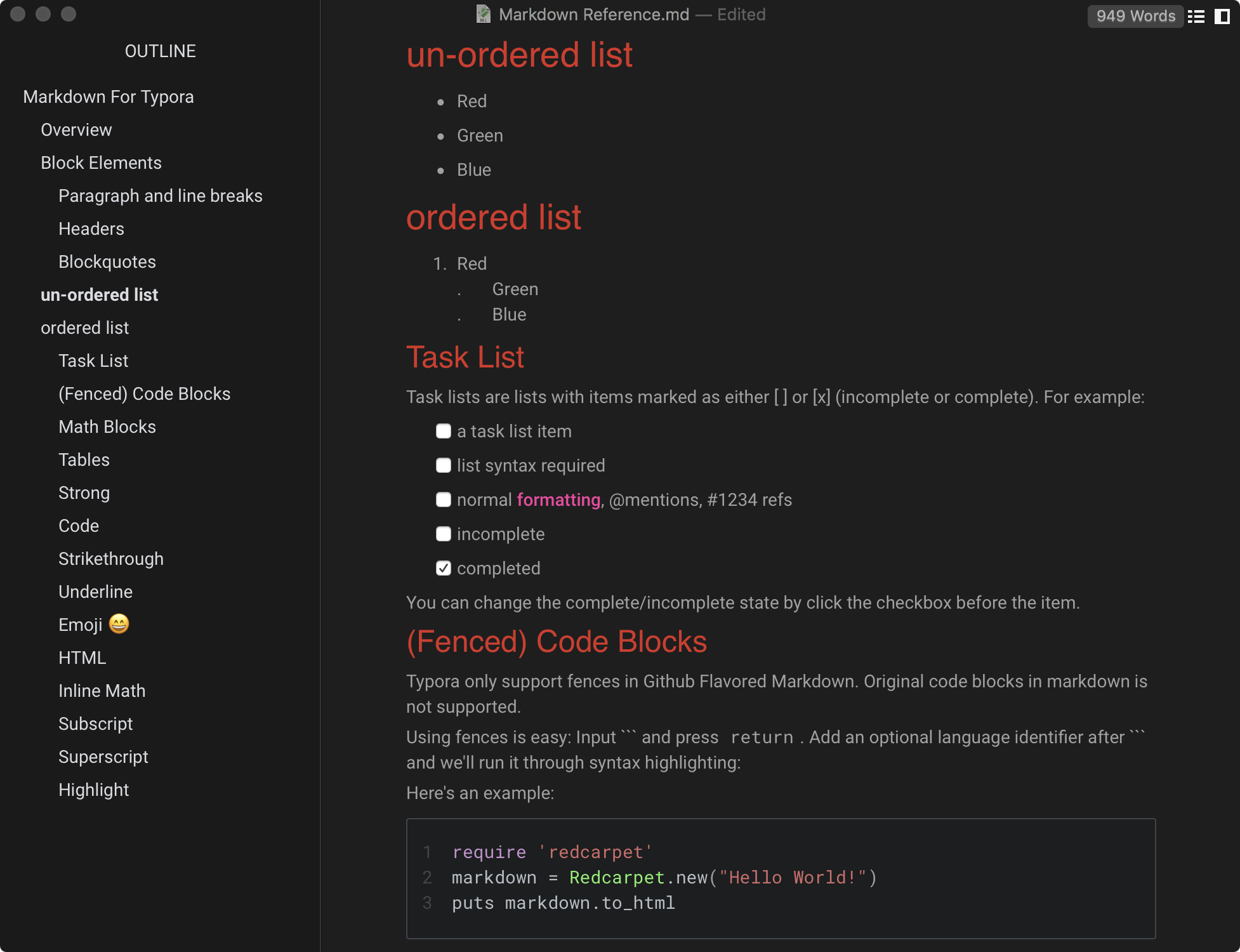1240x952 pixels.
Task: Open 'Markdown For Typora' in outline
Action: point(109,96)
